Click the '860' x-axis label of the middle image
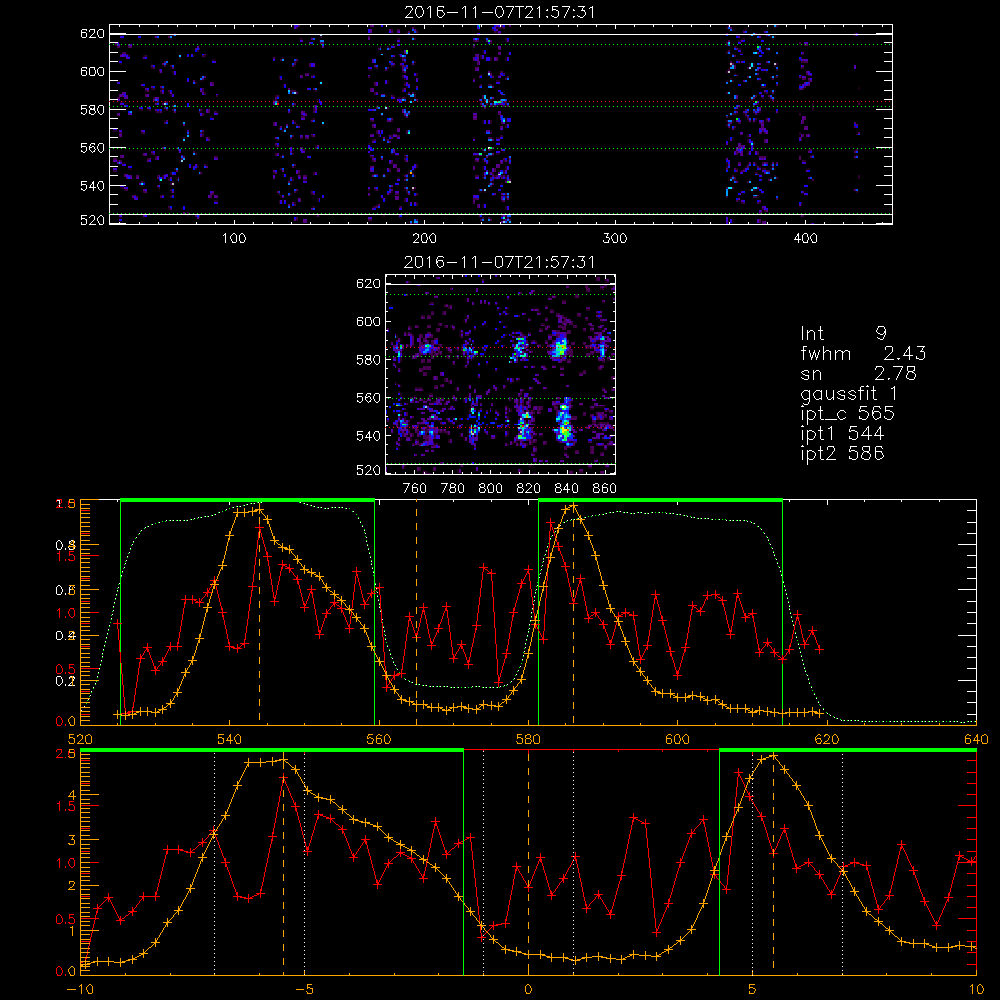Image resolution: width=1000 pixels, height=1000 pixels. (604, 489)
